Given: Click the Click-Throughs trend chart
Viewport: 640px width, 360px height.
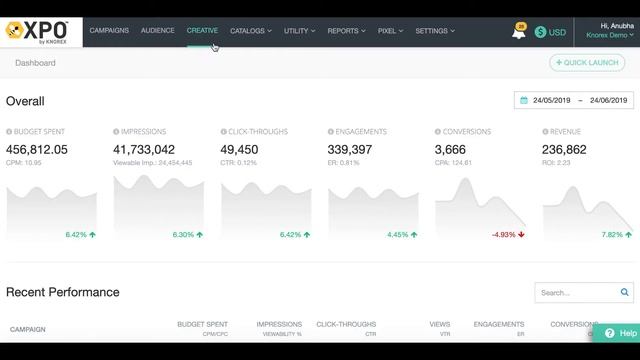Looking at the screenshot, I should (x=266, y=210).
